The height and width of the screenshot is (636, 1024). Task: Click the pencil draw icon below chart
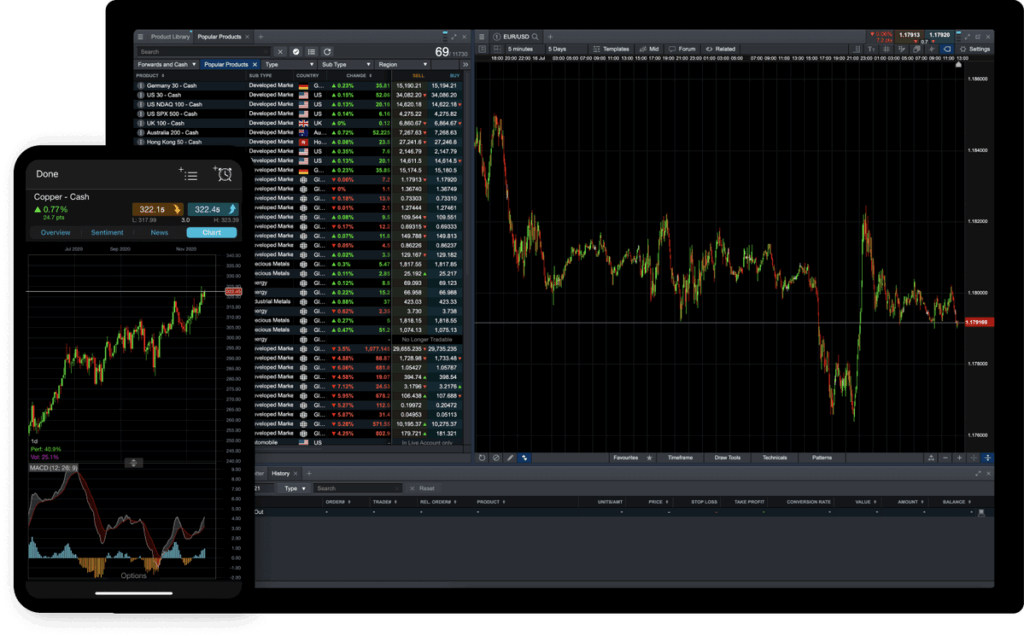click(510, 457)
